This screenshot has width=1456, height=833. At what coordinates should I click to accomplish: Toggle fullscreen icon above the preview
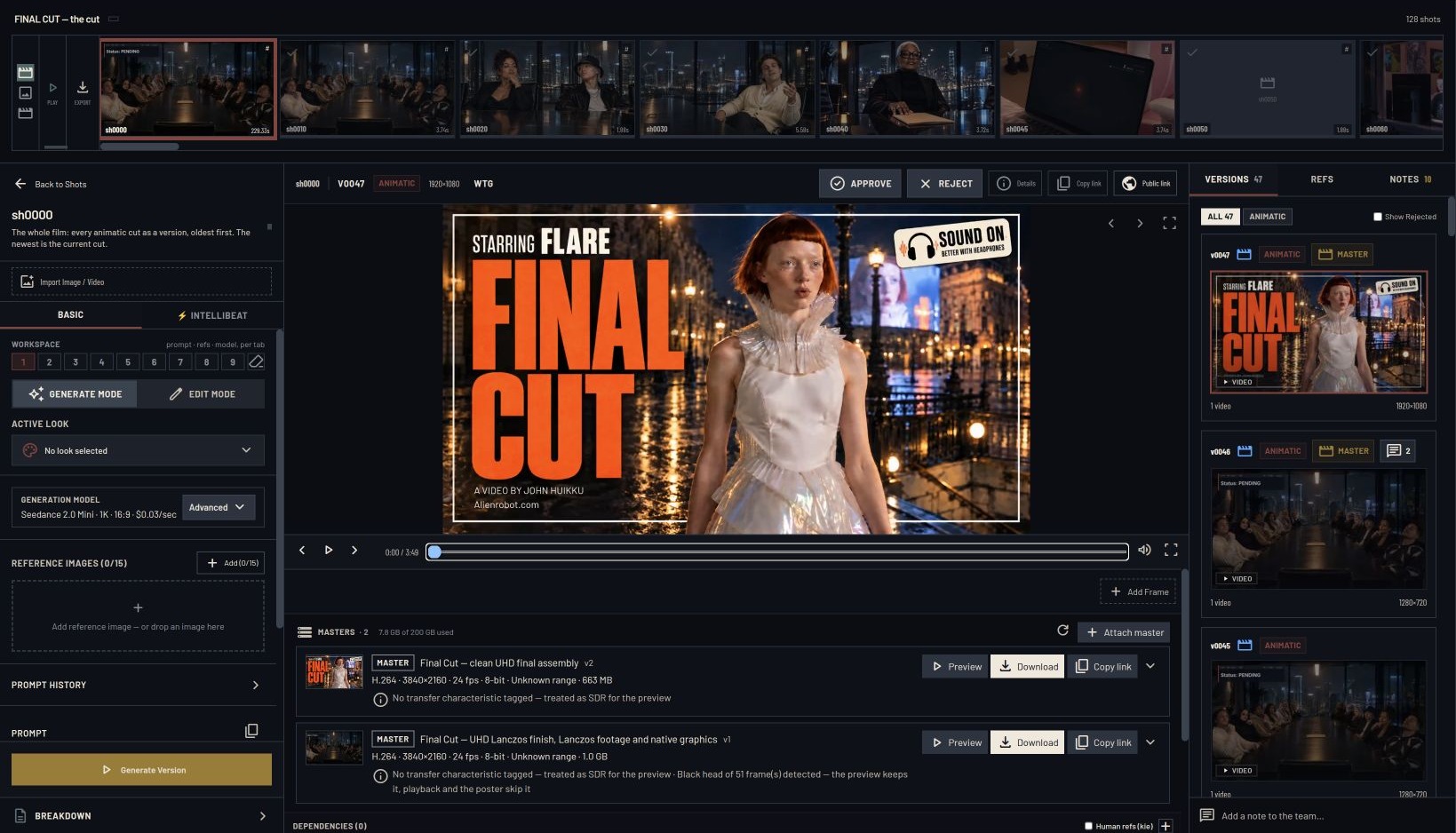point(1169,224)
